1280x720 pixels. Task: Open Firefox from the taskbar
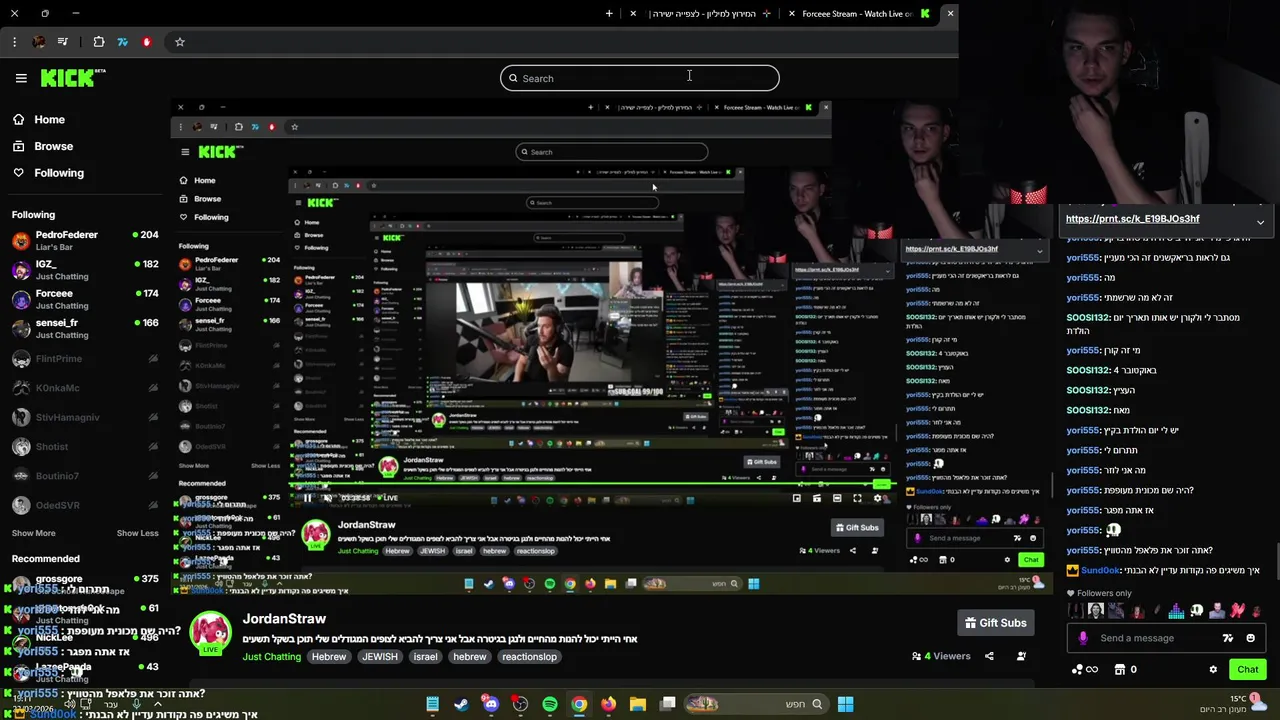click(608, 704)
